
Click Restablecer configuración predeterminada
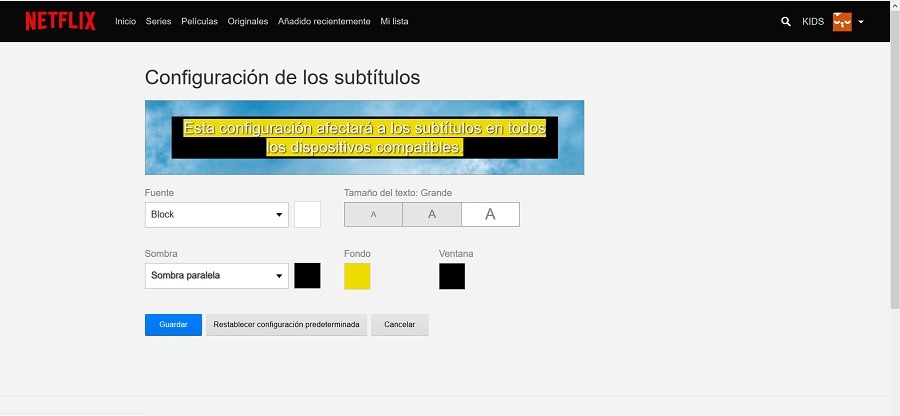coord(286,325)
